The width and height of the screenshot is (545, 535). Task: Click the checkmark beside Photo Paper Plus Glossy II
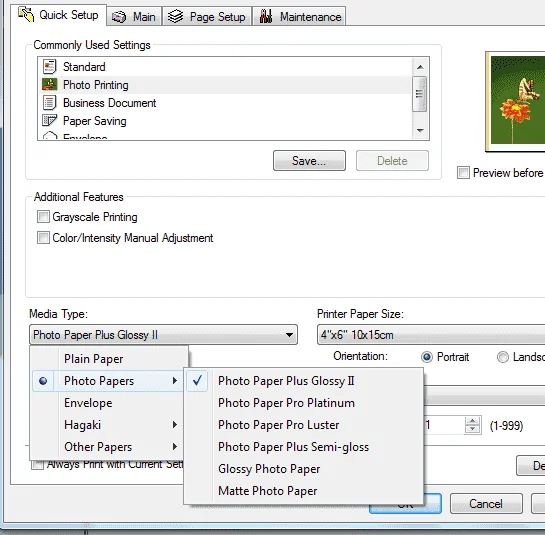pos(197,381)
